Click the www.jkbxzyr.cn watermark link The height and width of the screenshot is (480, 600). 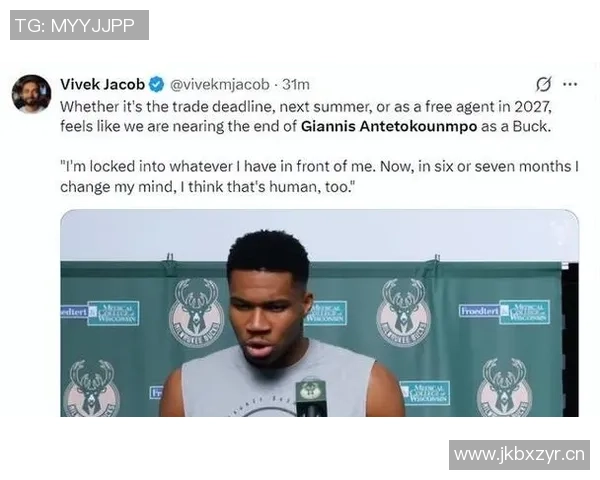[x=519, y=455]
